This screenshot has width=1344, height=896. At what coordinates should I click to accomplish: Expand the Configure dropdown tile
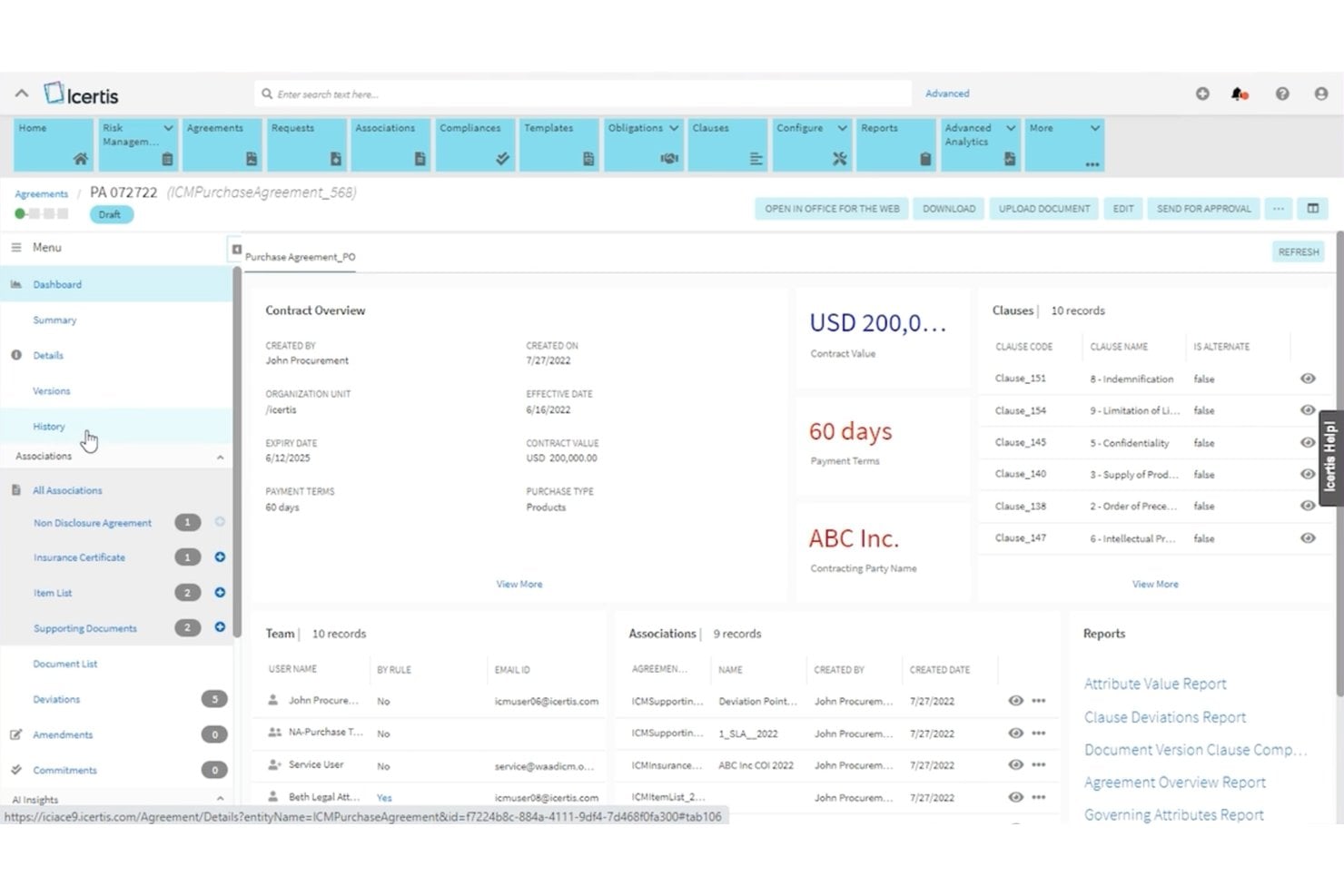[842, 128]
